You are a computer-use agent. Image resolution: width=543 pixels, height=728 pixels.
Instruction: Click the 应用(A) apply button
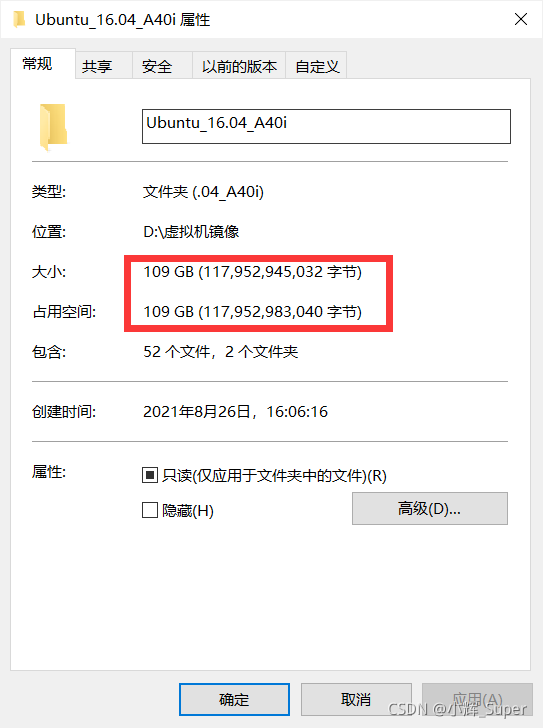pos(477,699)
